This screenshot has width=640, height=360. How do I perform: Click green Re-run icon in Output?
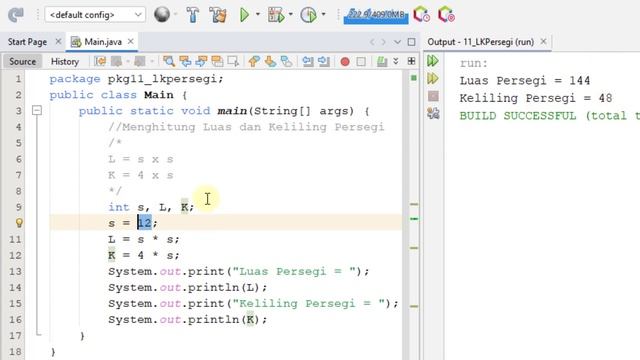pyautogui.click(x=433, y=61)
